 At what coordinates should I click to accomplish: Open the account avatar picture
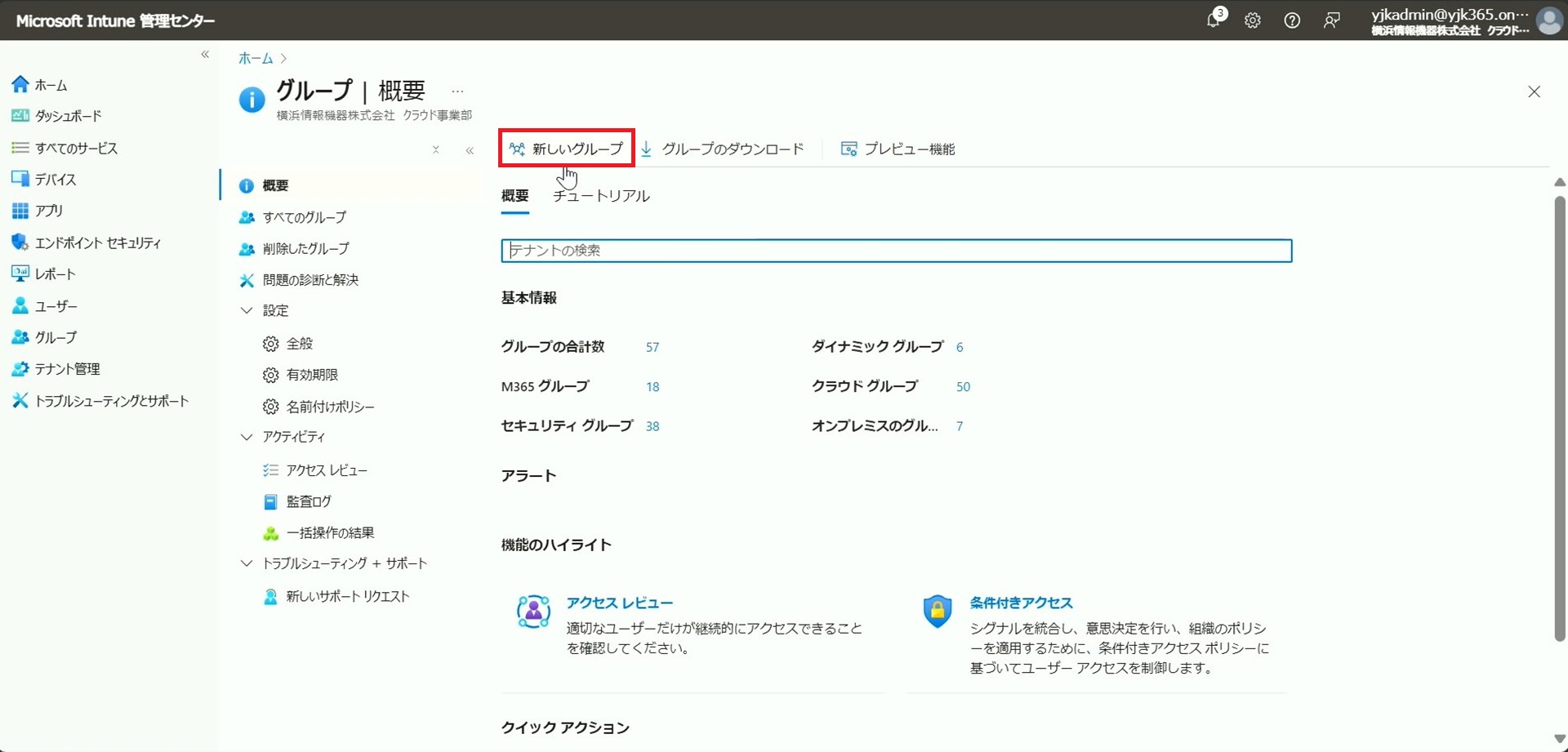point(1549,20)
